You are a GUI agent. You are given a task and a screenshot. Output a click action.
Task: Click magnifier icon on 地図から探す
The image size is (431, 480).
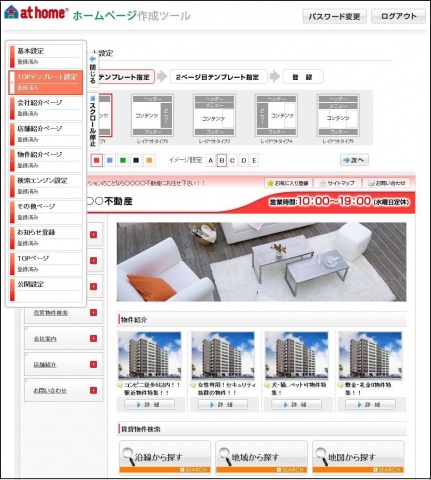(322, 456)
